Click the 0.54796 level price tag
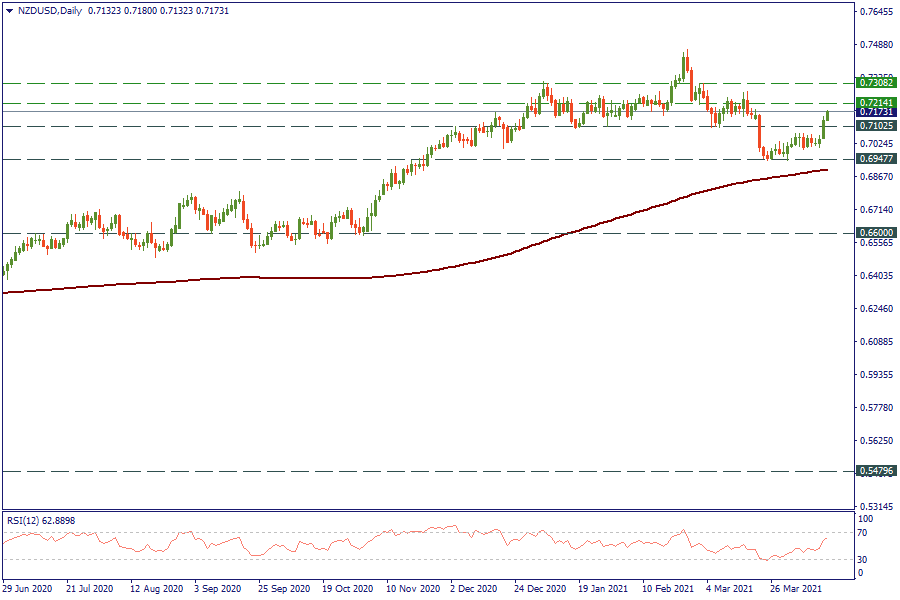The image size is (900, 600). point(876,470)
